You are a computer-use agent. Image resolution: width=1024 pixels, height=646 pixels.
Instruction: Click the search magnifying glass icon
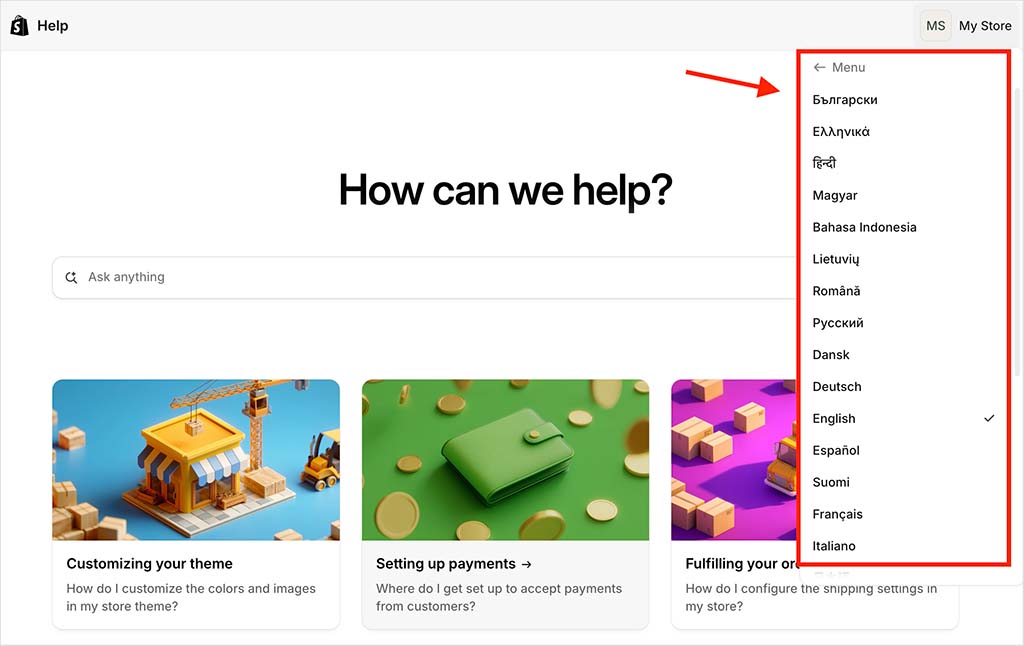click(x=71, y=277)
